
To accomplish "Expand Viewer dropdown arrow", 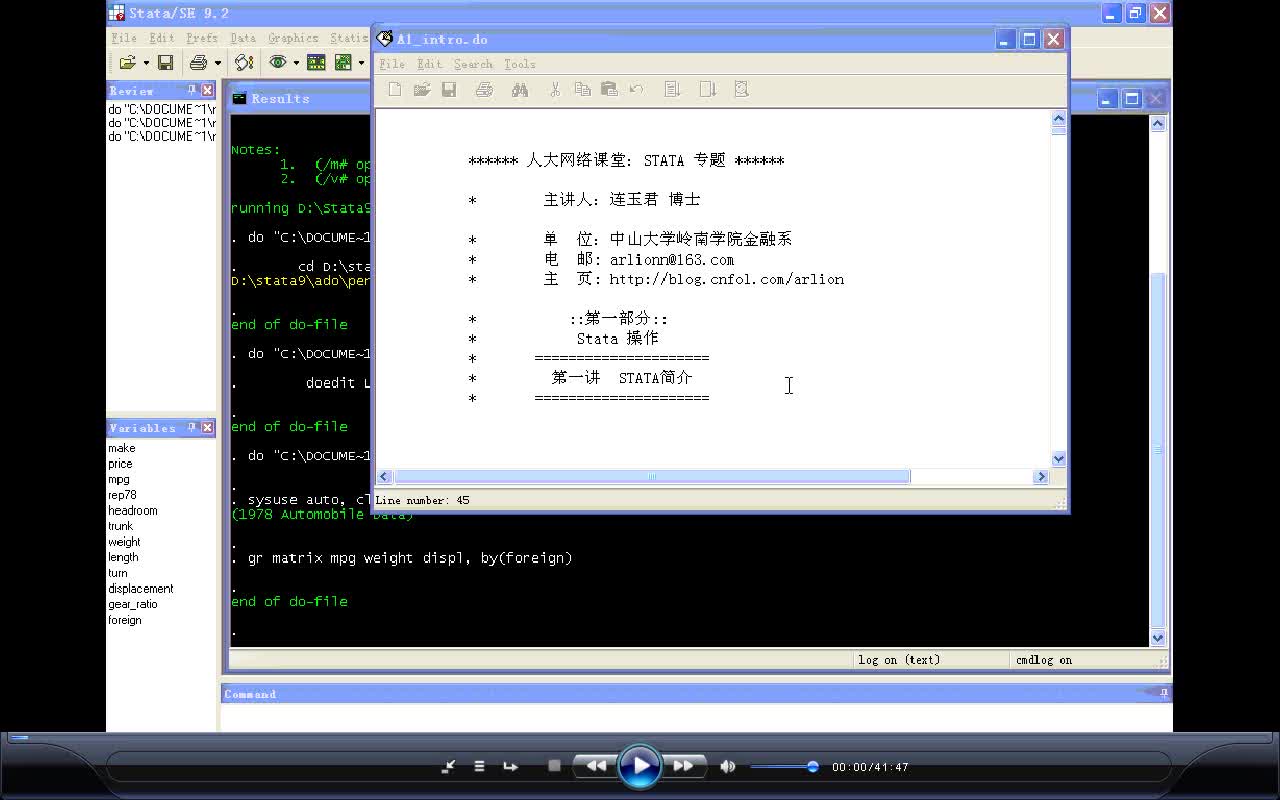I will (296, 63).
